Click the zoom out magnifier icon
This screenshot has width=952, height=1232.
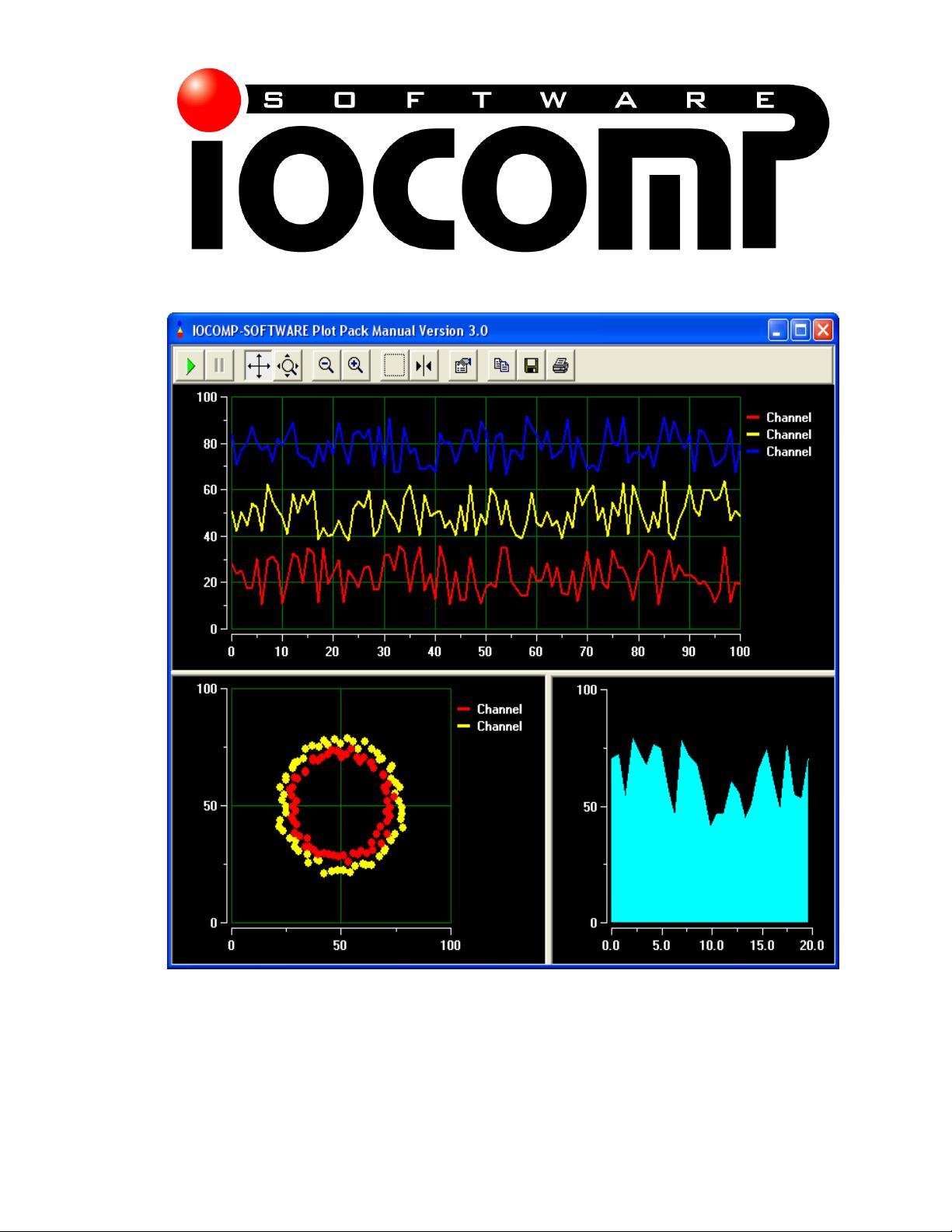(326, 365)
